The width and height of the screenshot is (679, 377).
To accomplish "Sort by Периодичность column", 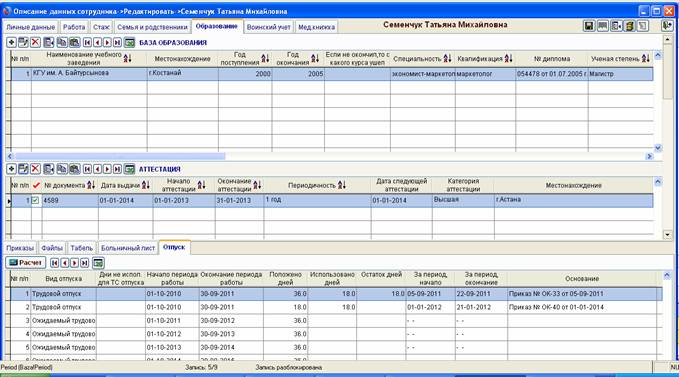I will pyautogui.click(x=342, y=185).
